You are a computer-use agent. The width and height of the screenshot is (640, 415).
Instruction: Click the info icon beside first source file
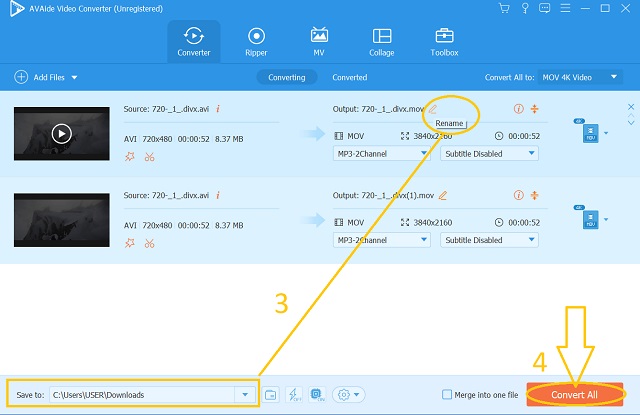point(218,108)
